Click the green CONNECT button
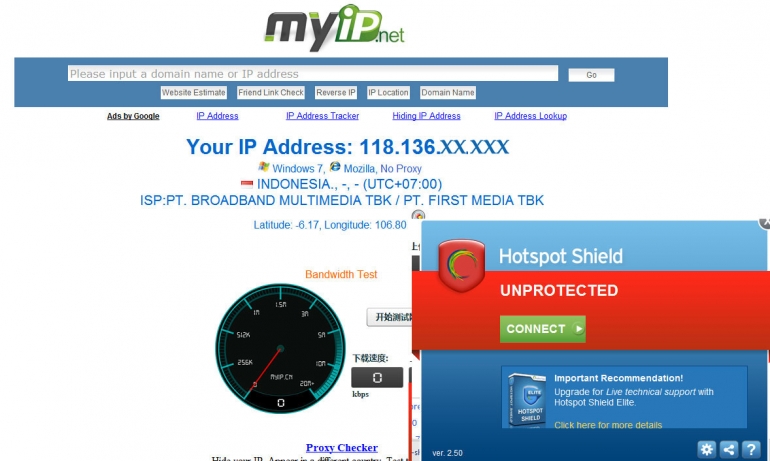 (x=543, y=328)
